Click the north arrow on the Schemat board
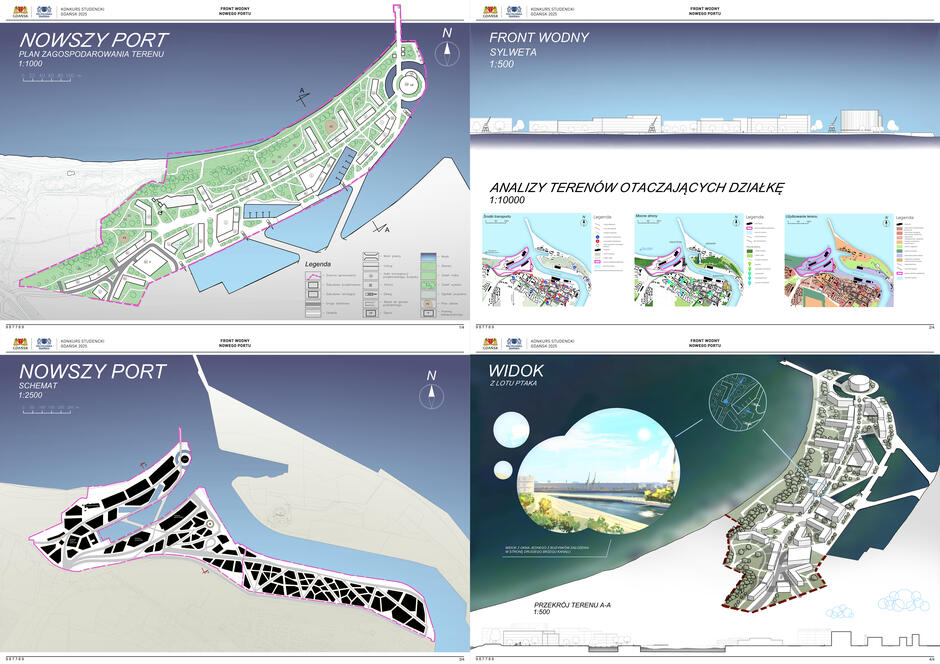The image size is (940, 664). 431,386
